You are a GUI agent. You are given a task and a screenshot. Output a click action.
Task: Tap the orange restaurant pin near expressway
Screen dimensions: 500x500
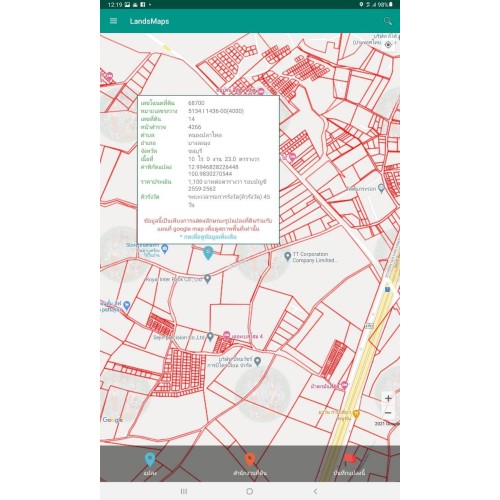tap(356, 414)
